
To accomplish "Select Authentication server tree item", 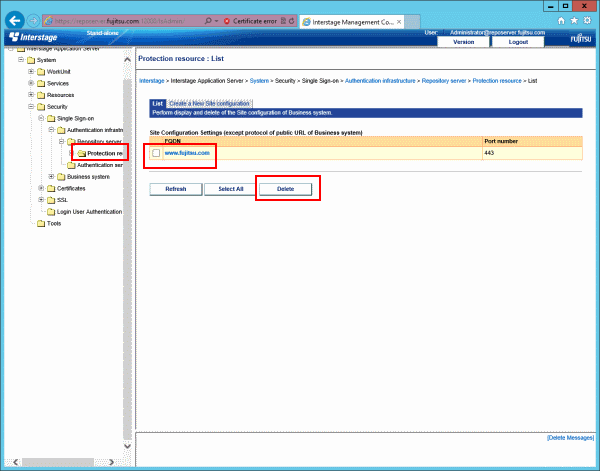I will [95, 165].
